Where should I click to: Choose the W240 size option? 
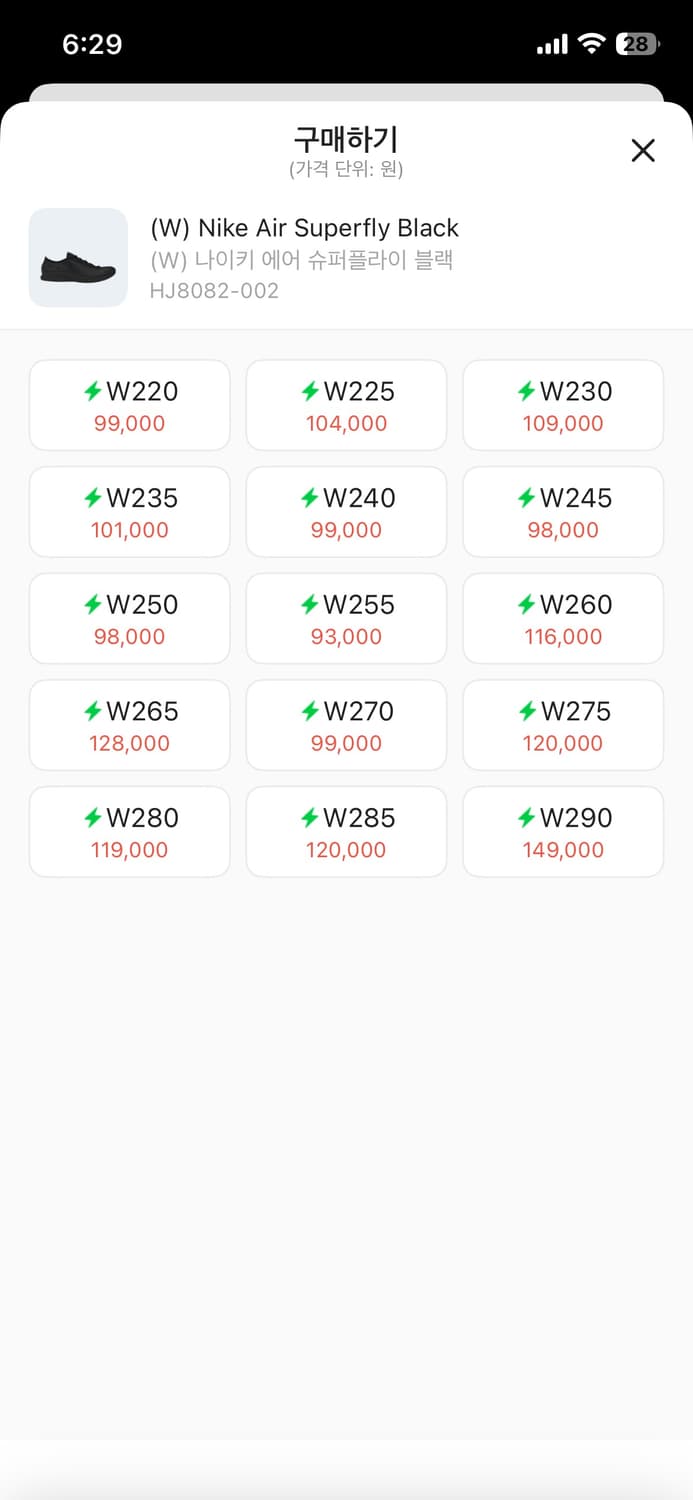[x=346, y=512]
